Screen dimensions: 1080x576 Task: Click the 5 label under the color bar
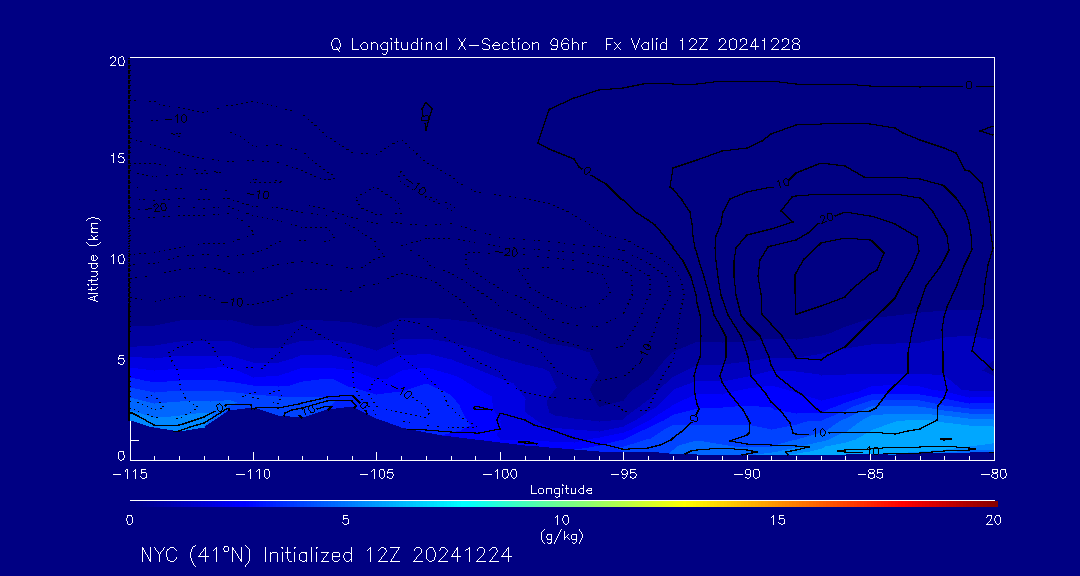[346, 521]
